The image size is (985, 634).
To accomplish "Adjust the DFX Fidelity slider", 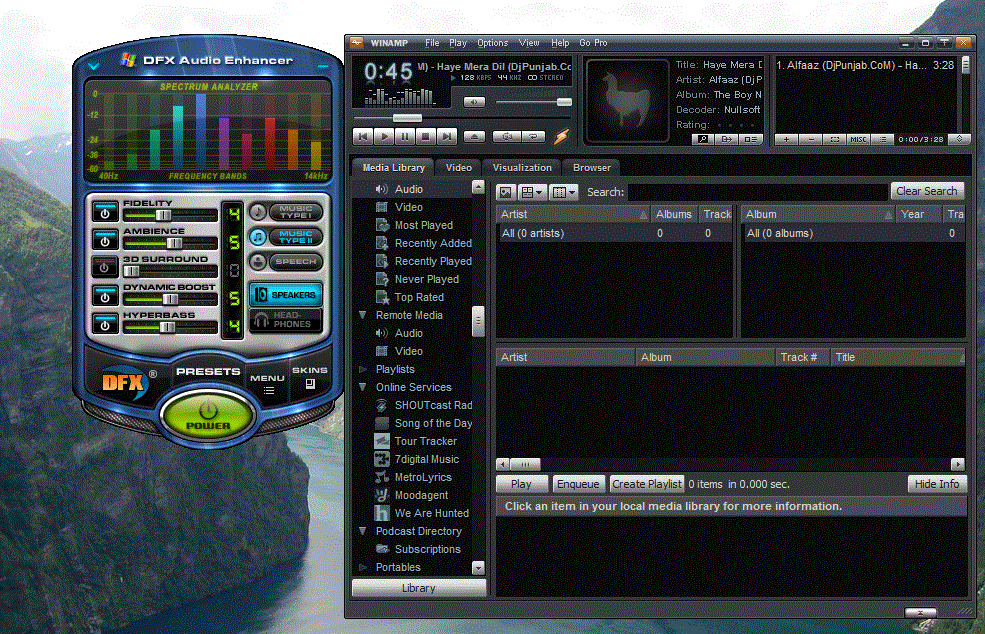I will click(x=163, y=216).
